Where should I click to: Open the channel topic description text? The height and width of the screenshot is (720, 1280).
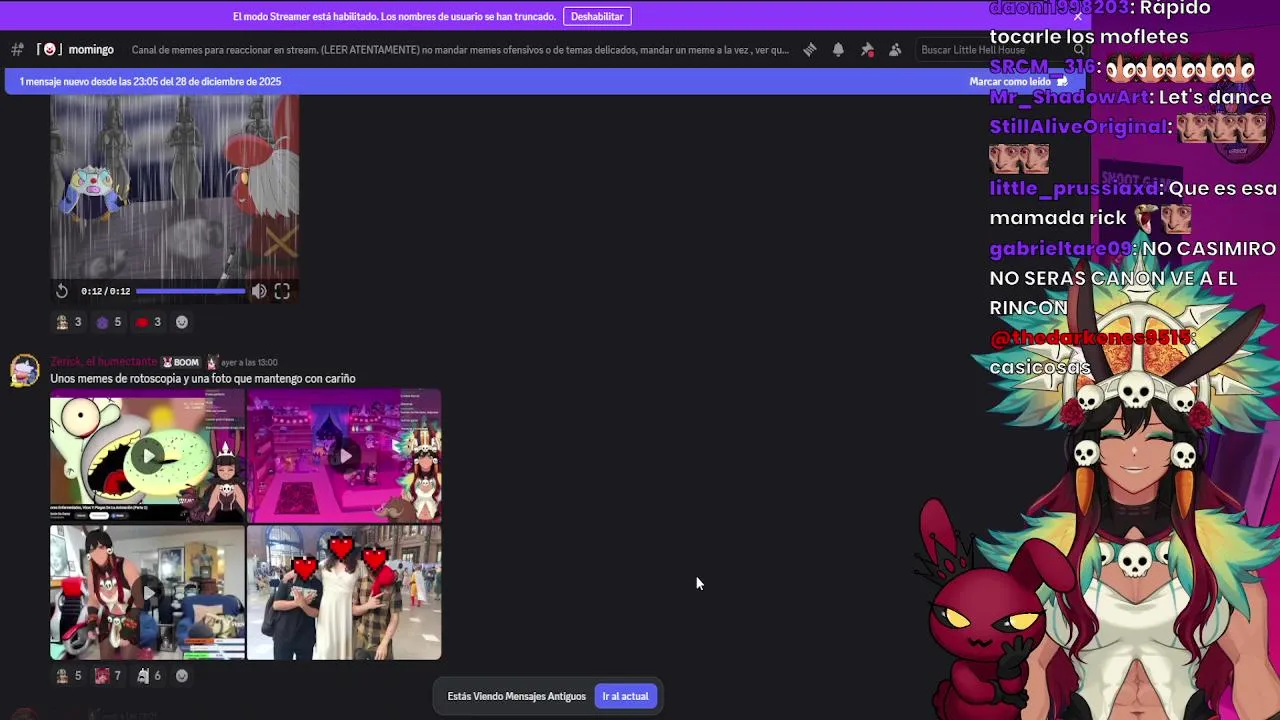(460, 49)
